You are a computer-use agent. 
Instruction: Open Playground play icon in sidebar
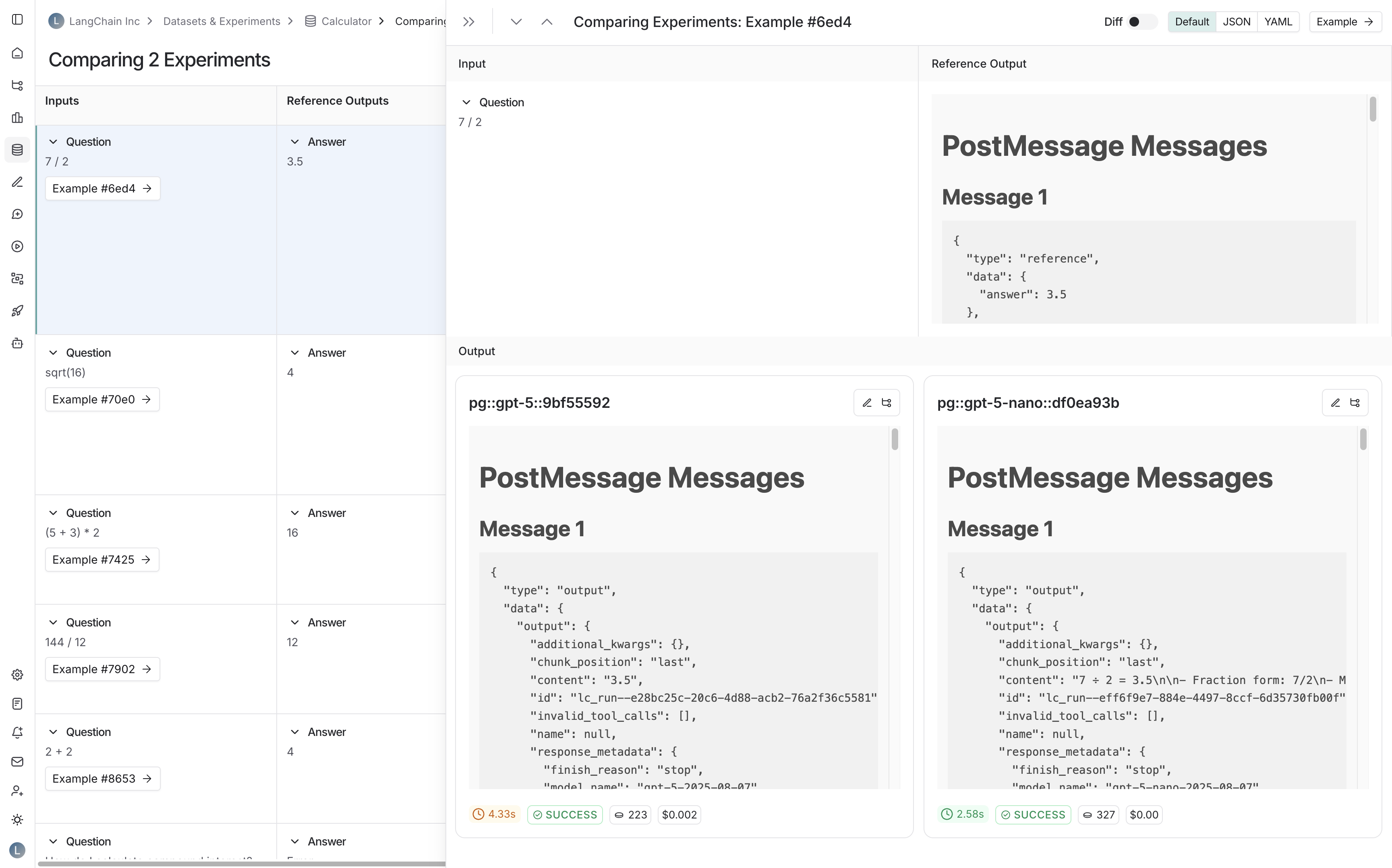[x=17, y=246]
